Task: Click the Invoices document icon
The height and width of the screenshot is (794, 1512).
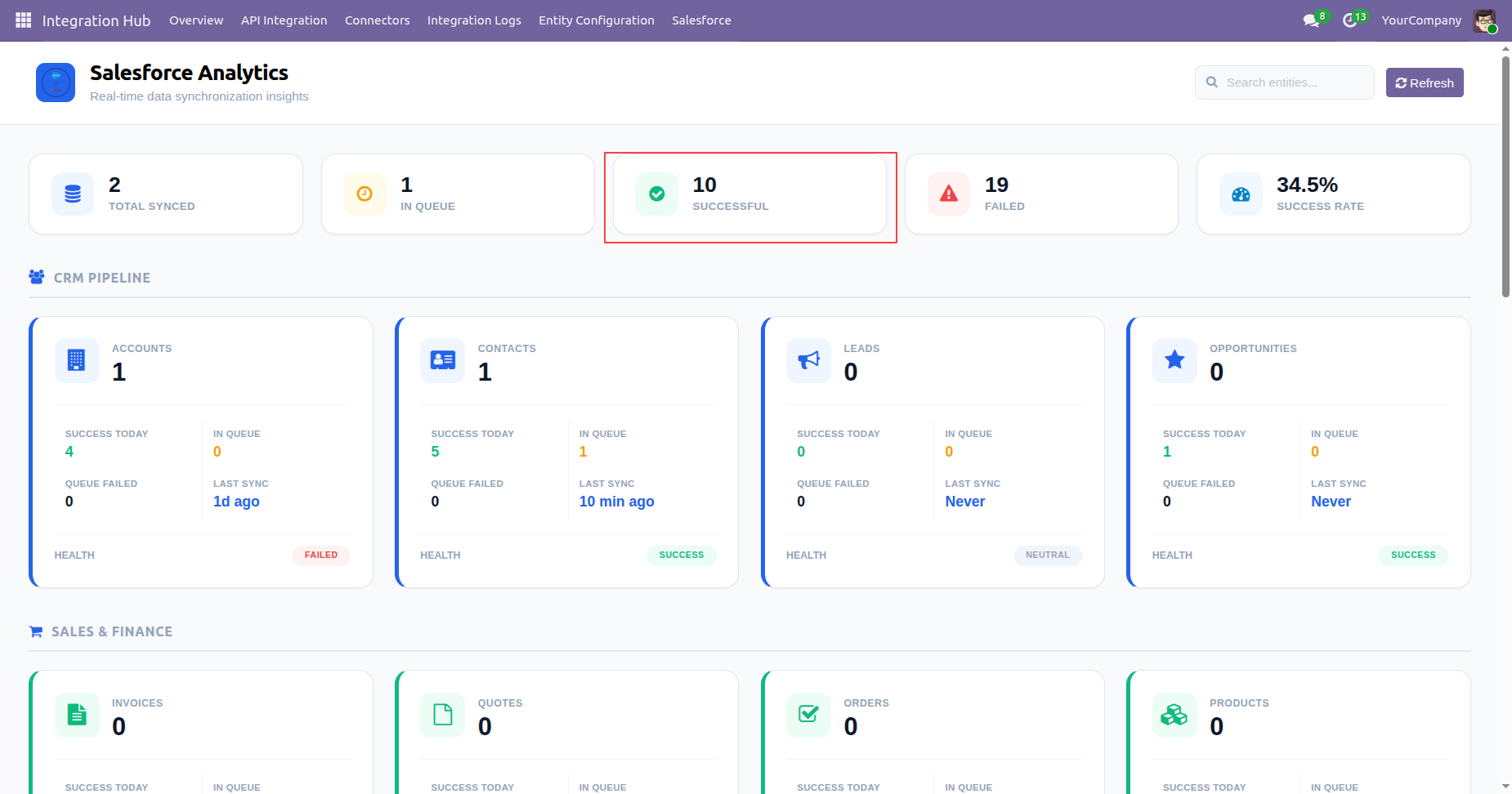Action: 77,715
